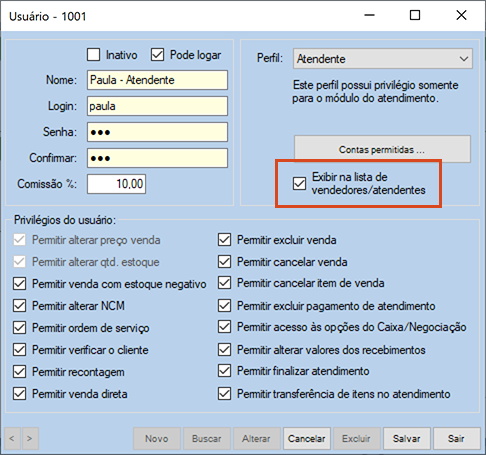Image resolution: width=486 pixels, height=455 pixels.
Task: Toggle the Pode logar checkbox
Action: click(x=157, y=55)
